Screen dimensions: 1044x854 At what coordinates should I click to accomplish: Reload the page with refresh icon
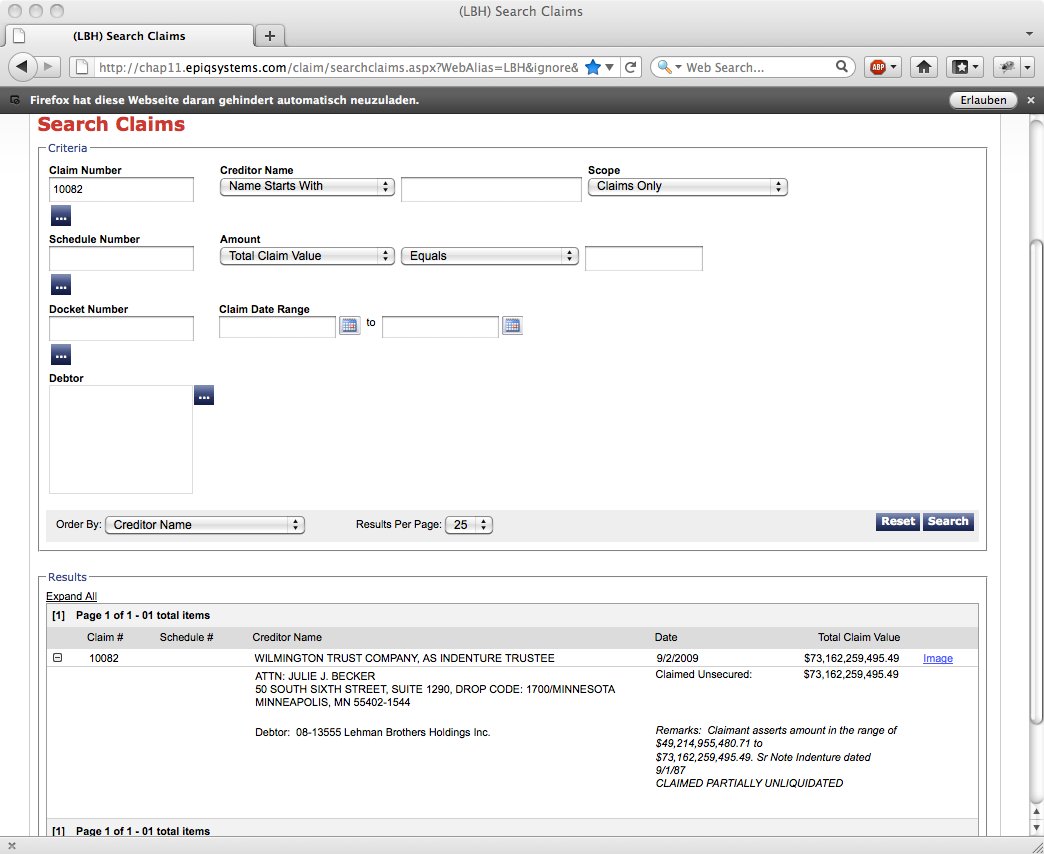click(x=631, y=67)
